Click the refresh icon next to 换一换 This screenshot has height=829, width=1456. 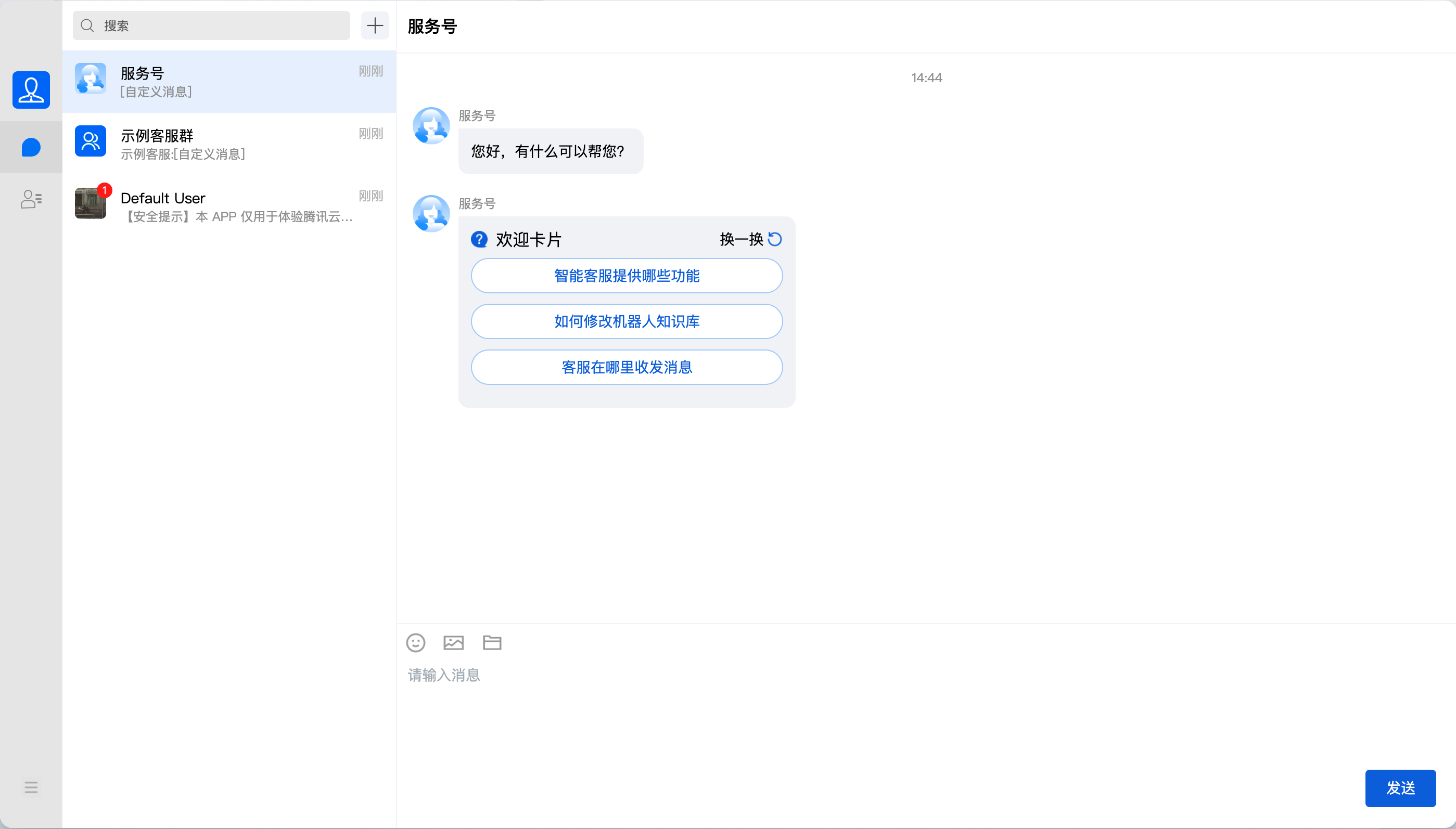(x=775, y=239)
